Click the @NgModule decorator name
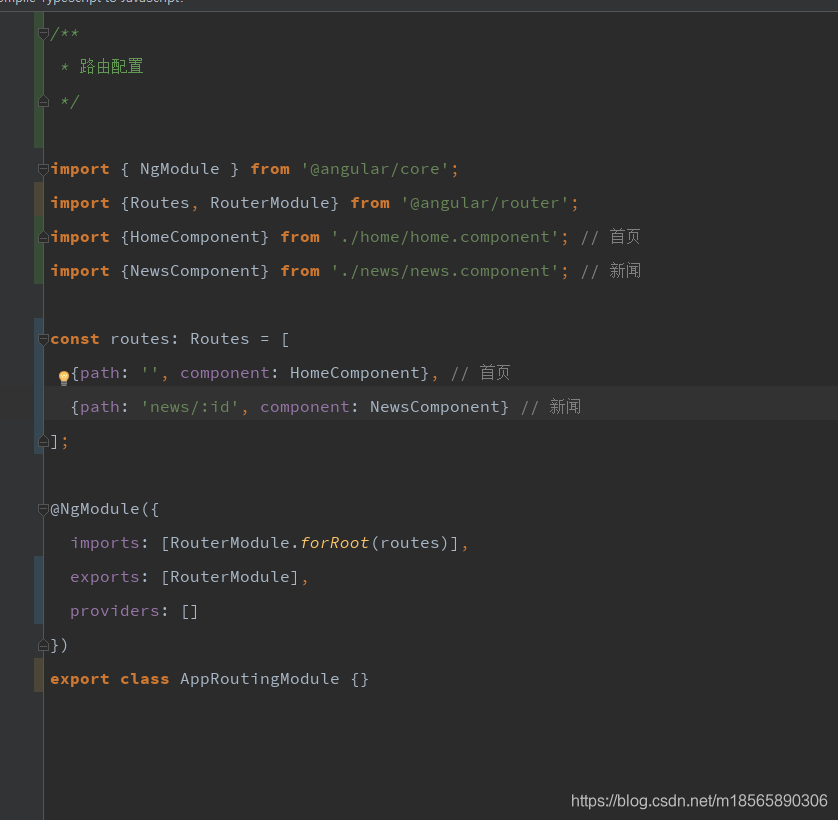Image resolution: width=838 pixels, height=820 pixels. coord(95,509)
